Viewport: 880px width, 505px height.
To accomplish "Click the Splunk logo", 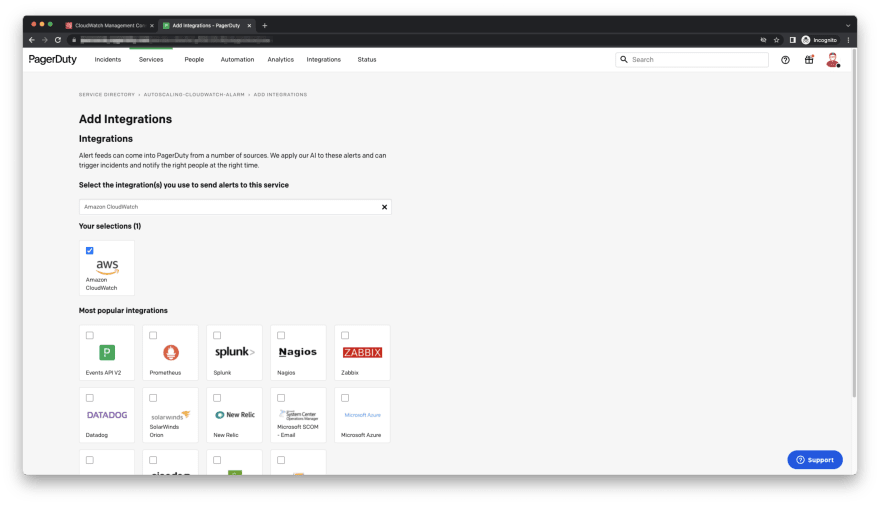I will click(235, 352).
